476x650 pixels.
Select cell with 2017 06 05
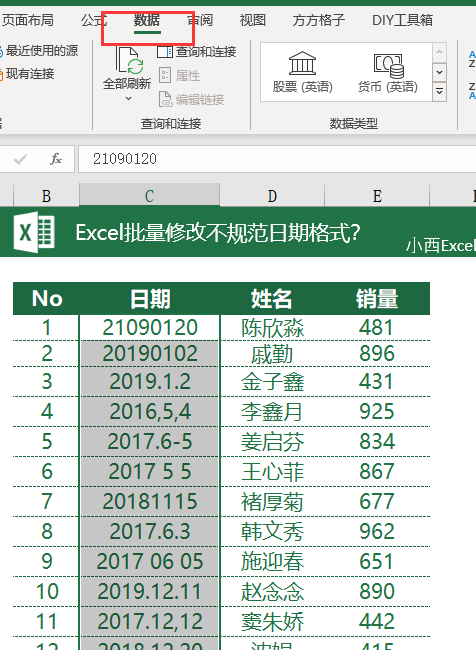pyautogui.click(x=149, y=561)
